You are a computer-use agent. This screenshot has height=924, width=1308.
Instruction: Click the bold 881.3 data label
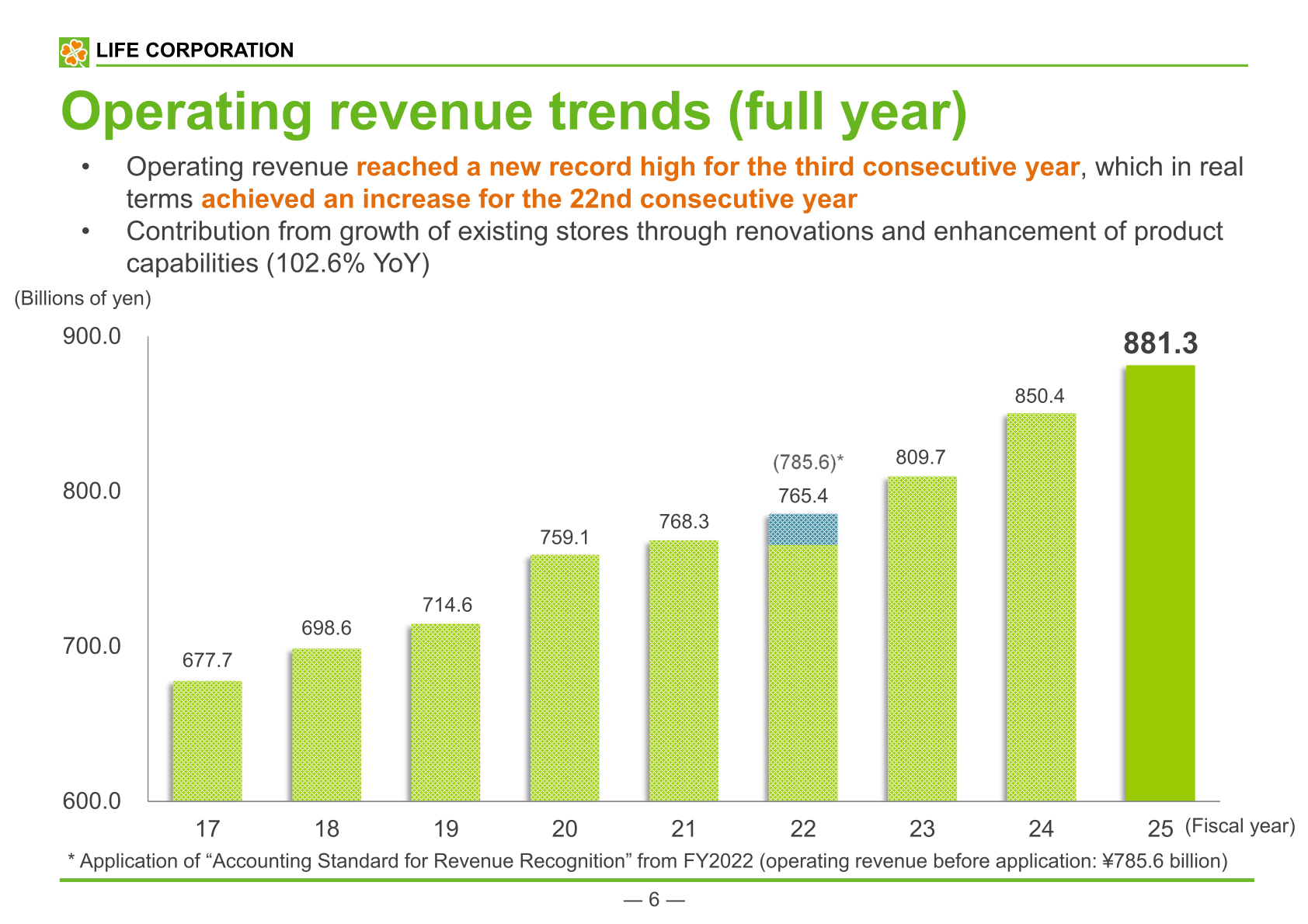(x=1160, y=343)
